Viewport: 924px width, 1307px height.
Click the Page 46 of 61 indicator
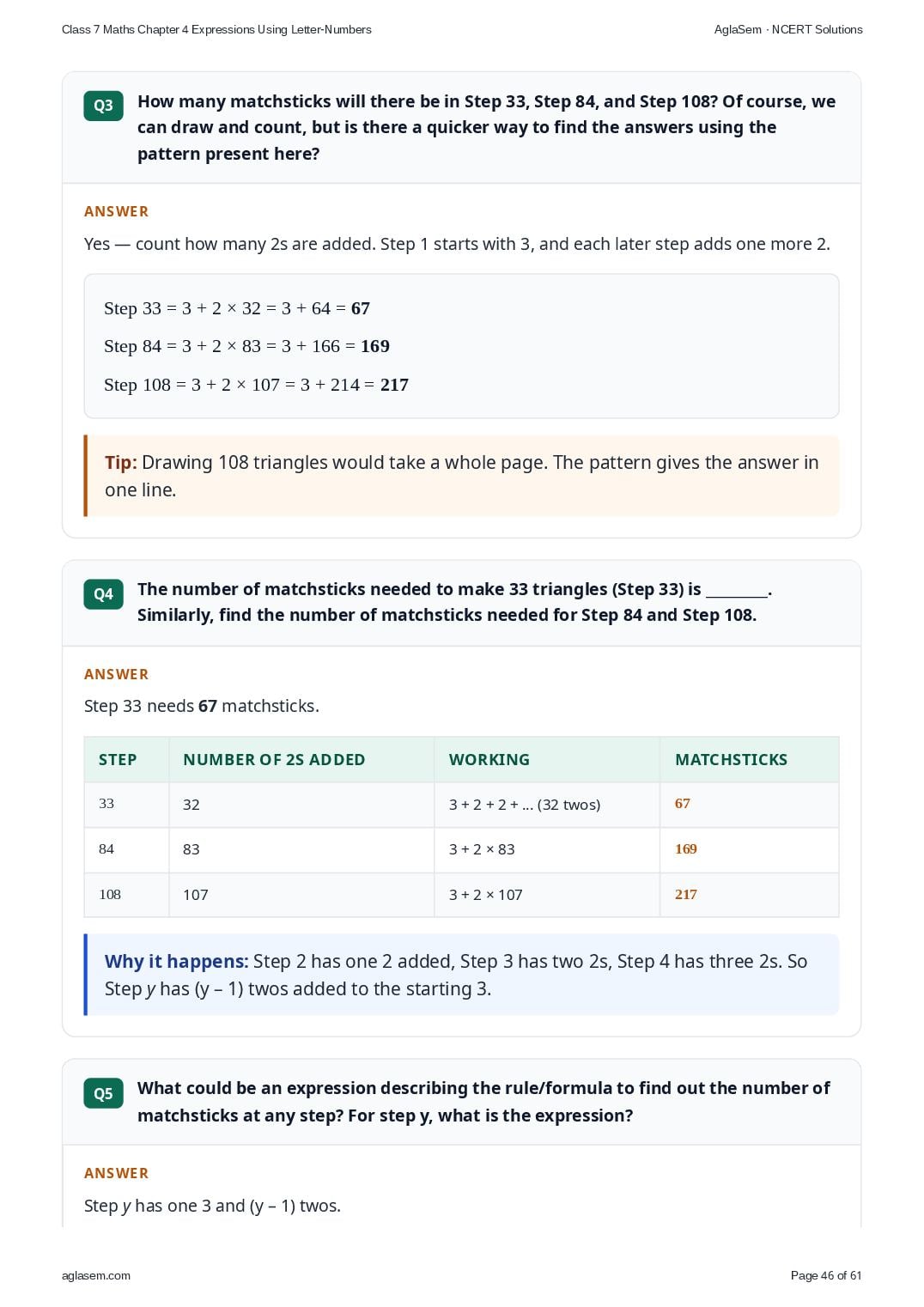825,1275
